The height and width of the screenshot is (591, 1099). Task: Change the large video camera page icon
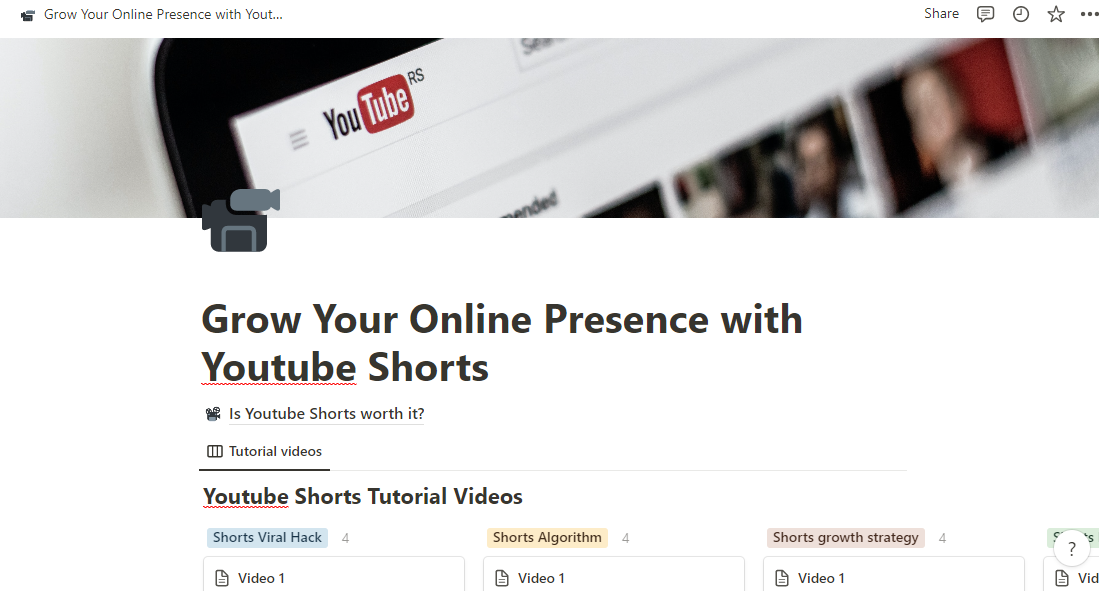tap(240, 220)
